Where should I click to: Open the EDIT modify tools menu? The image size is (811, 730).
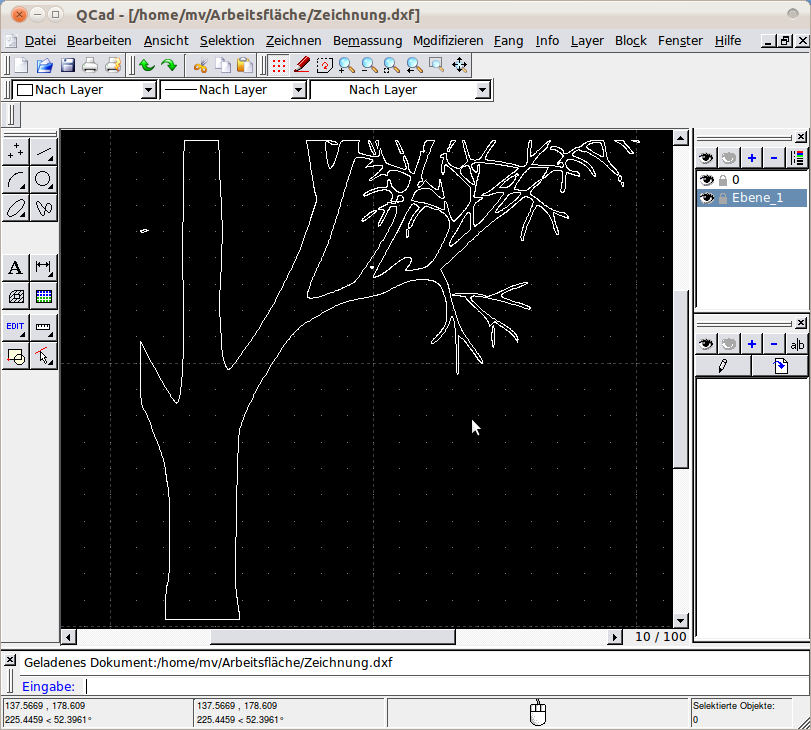tap(16, 326)
